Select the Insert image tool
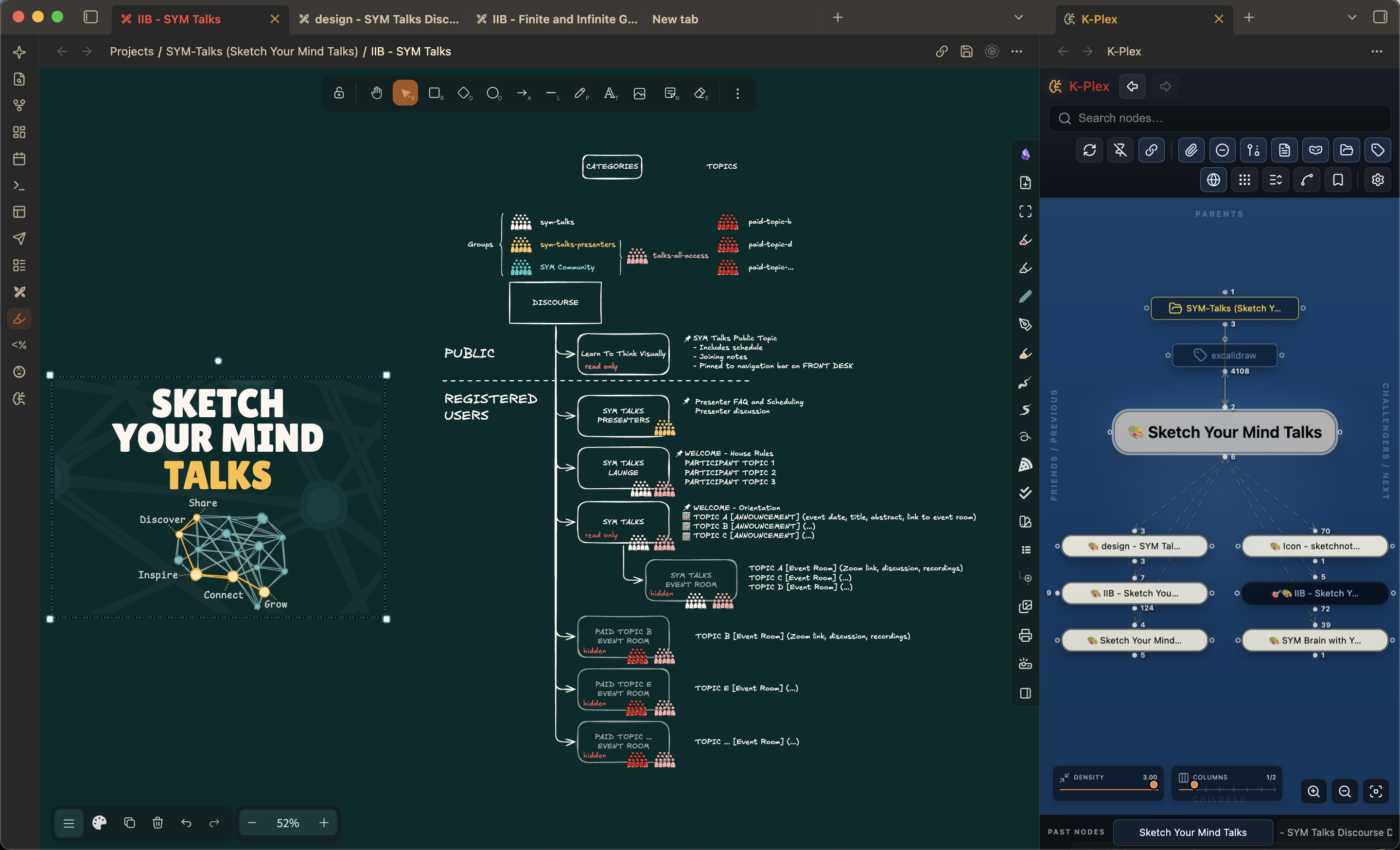Image resolution: width=1400 pixels, height=850 pixels. point(640,93)
